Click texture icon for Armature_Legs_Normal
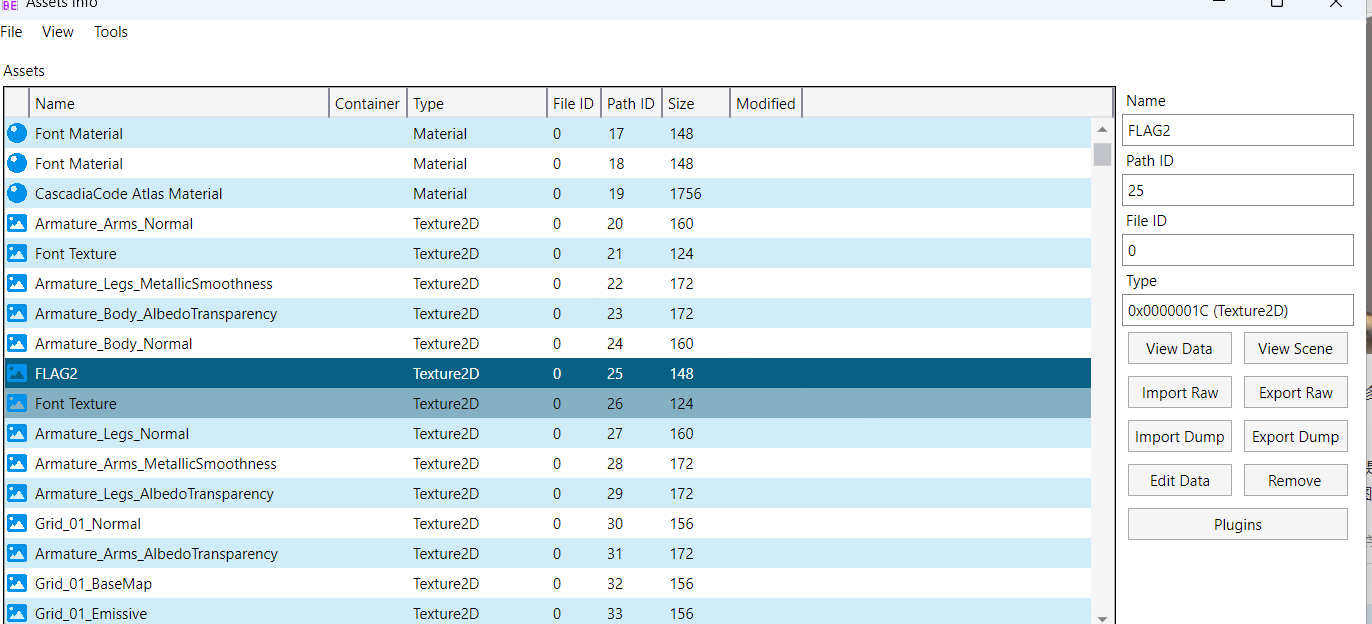This screenshot has height=624, width=1372. pyautogui.click(x=17, y=433)
